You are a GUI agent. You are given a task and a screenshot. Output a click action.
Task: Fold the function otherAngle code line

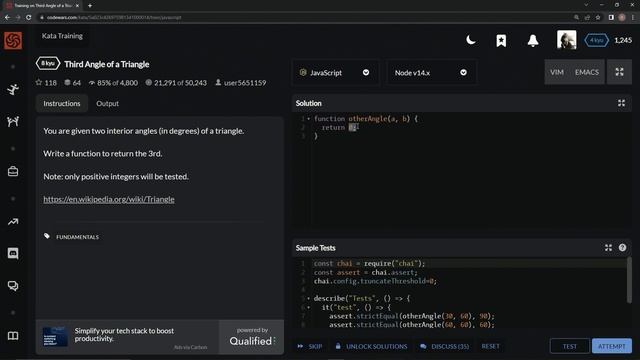[x=309, y=119]
